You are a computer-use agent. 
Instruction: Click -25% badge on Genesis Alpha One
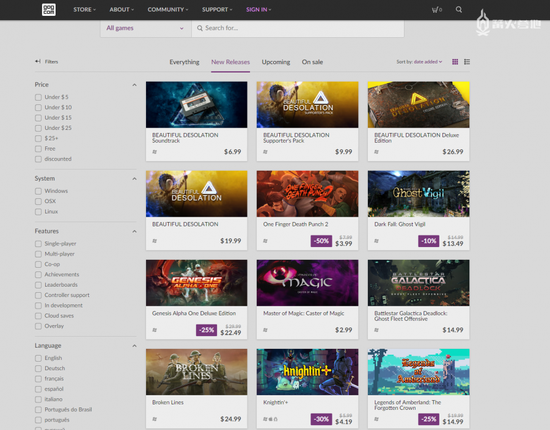tap(206, 330)
